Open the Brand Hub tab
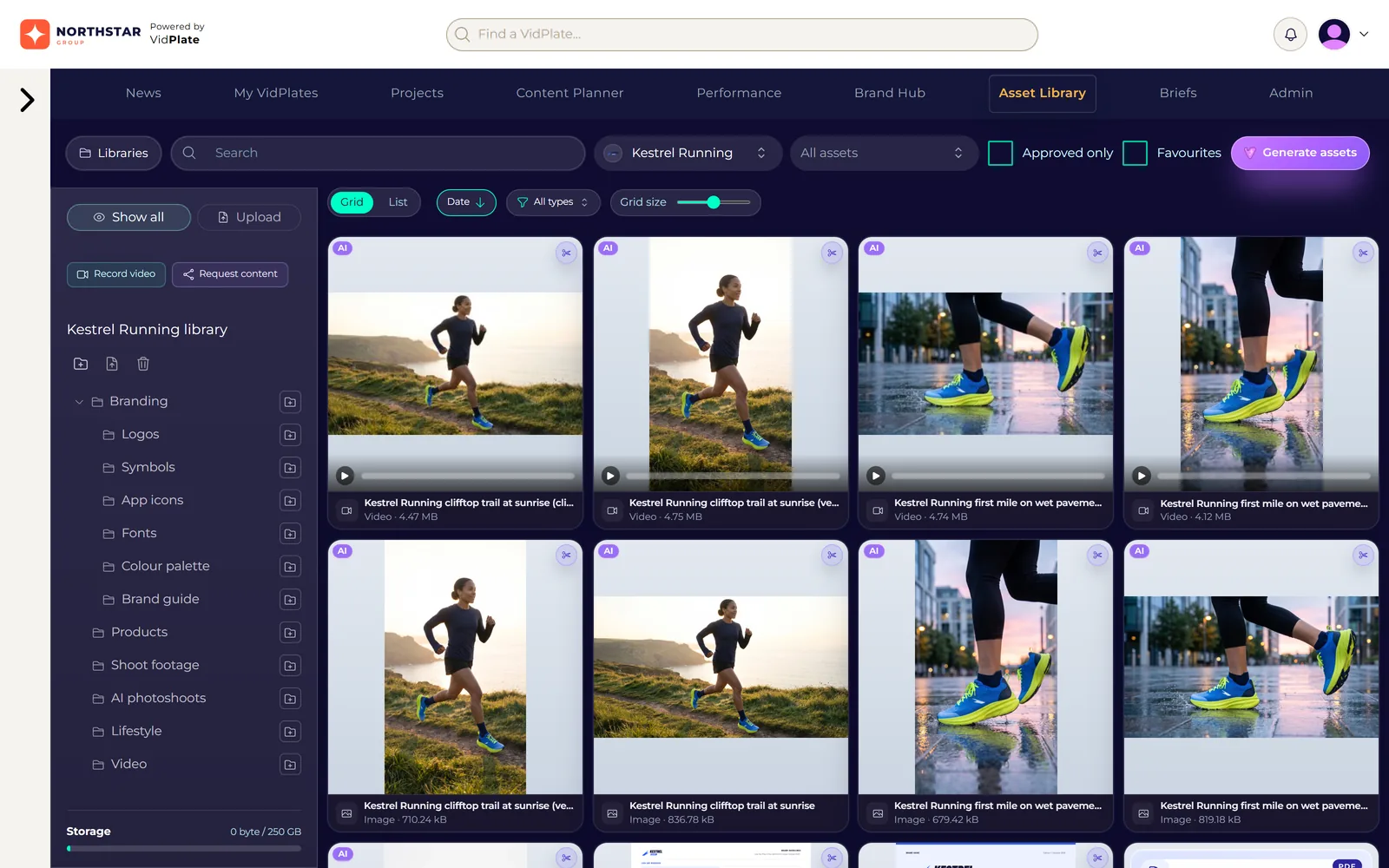 tap(890, 93)
